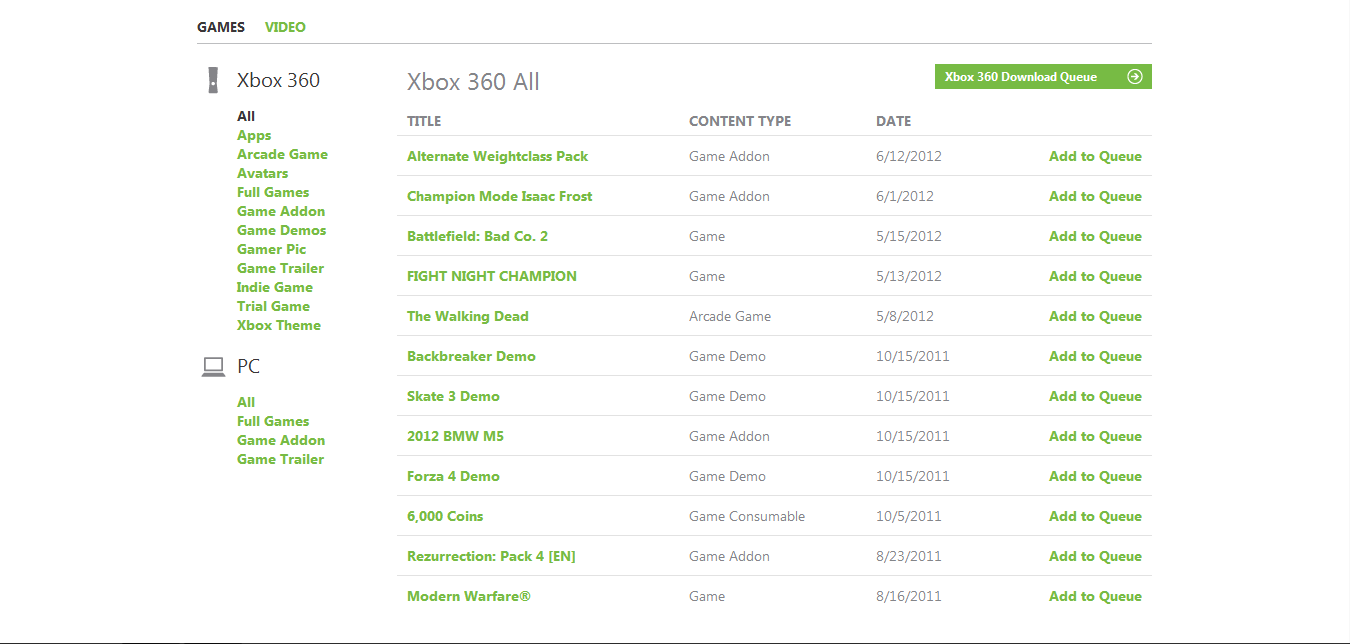This screenshot has height=644, width=1350.
Task: Add Alternate Weightclass Pack to queue
Action: pyautogui.click(x=1095, y=156)
